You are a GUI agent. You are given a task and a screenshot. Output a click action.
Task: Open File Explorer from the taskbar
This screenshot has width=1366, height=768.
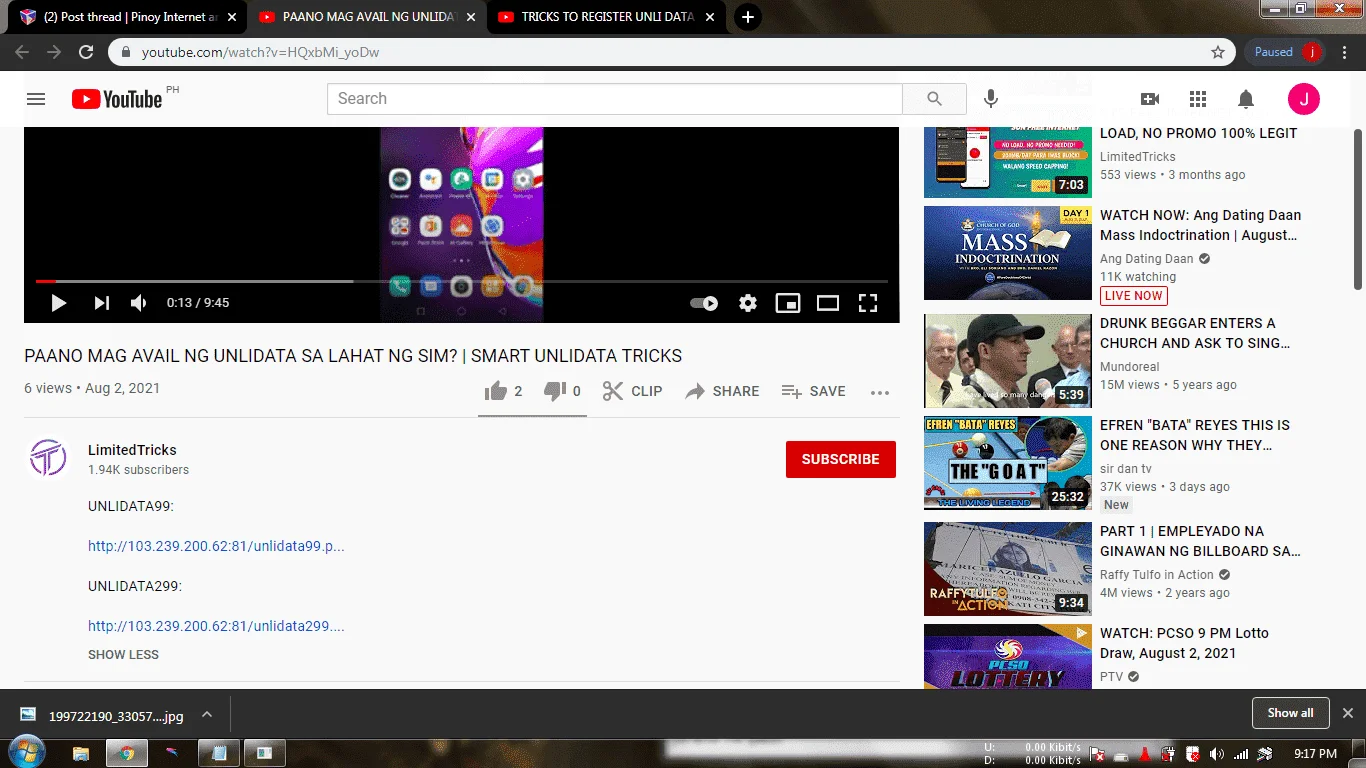pos(81,753)
